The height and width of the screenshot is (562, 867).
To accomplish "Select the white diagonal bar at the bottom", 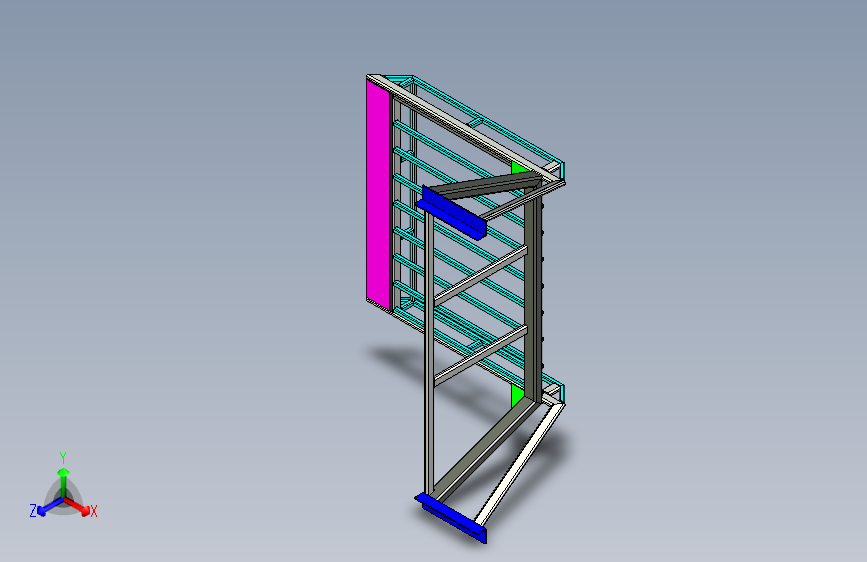I will (x=520, y=465).
